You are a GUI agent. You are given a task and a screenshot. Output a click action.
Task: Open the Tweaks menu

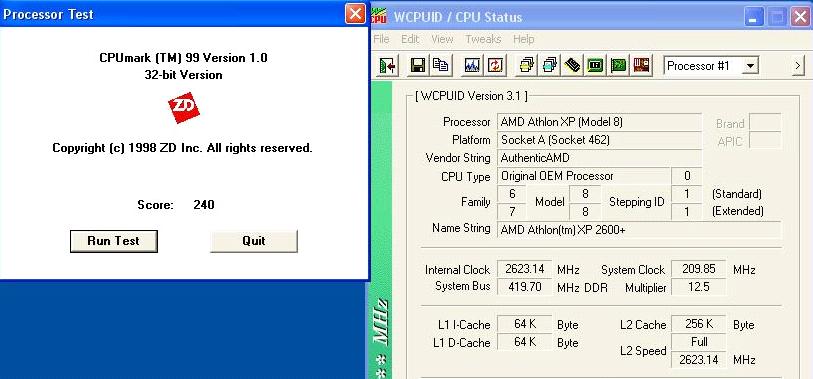[483, 39]
